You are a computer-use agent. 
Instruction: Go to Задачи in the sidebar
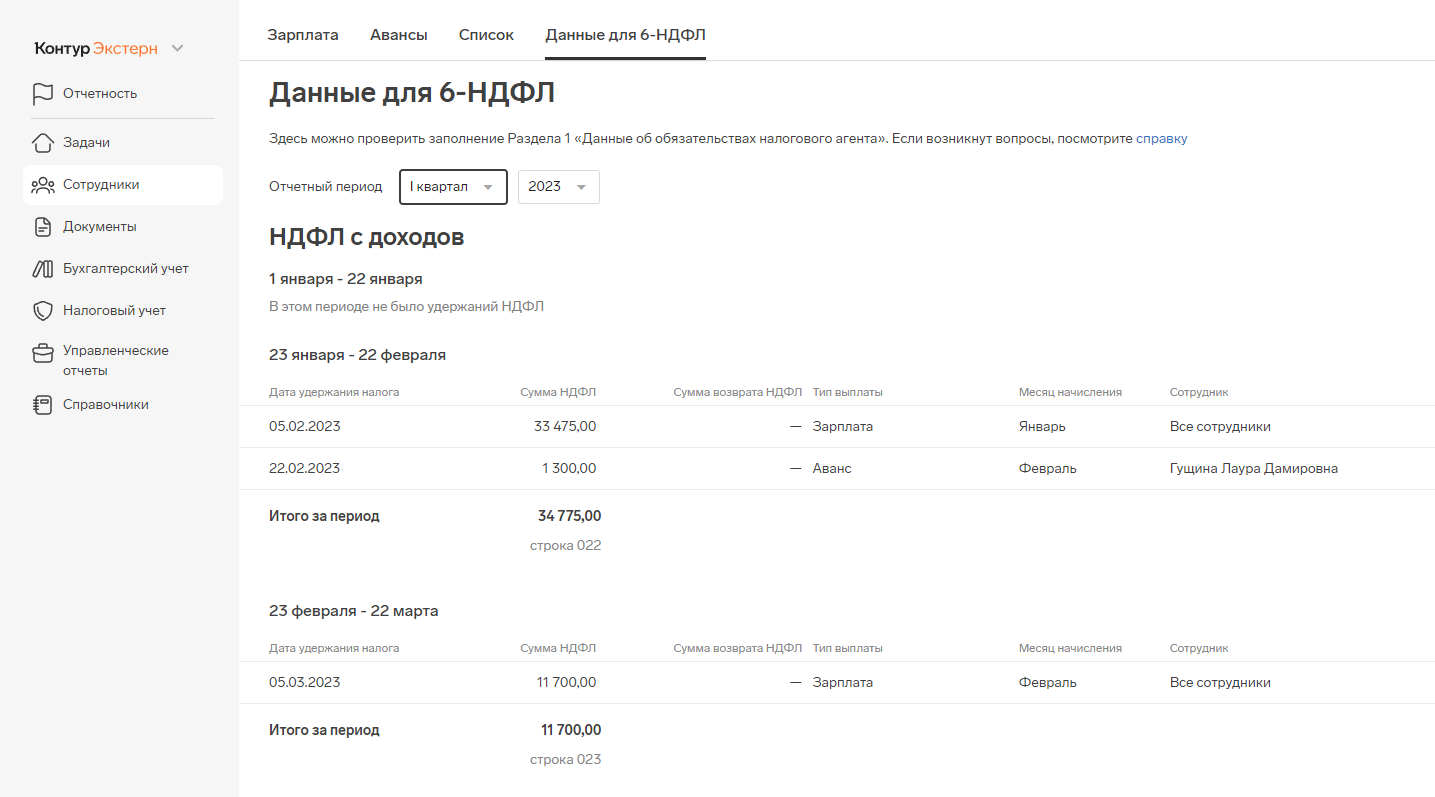pos(86,143)
